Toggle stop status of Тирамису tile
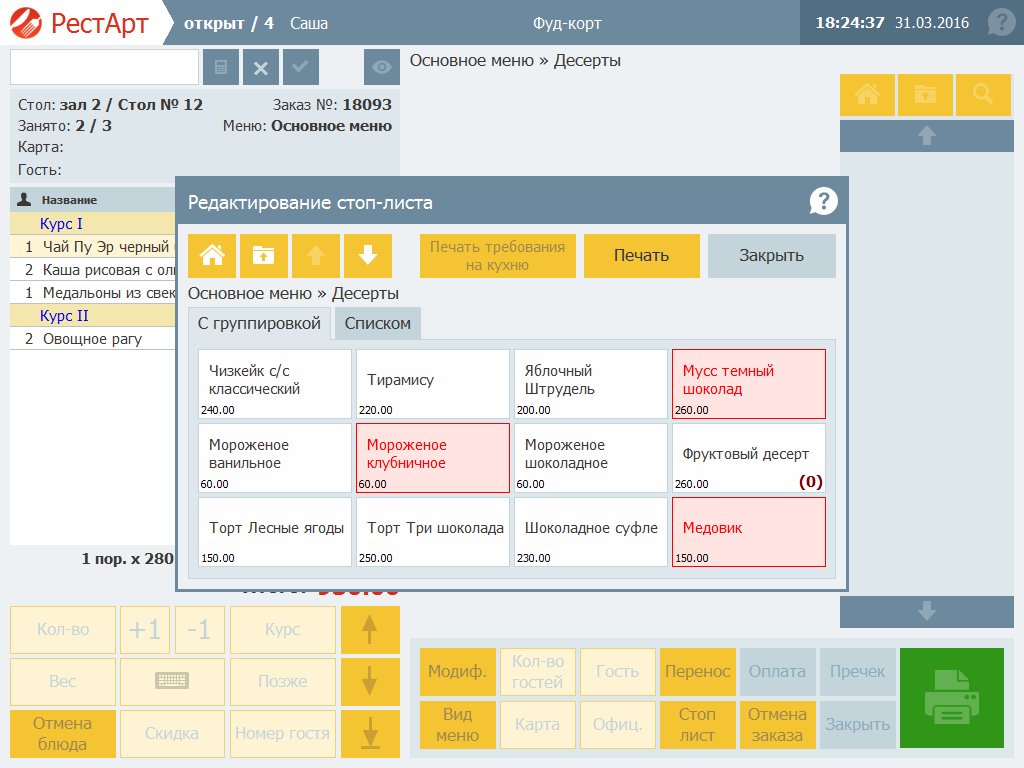The height and width of the screenshot is (768, 1024). 432,384
